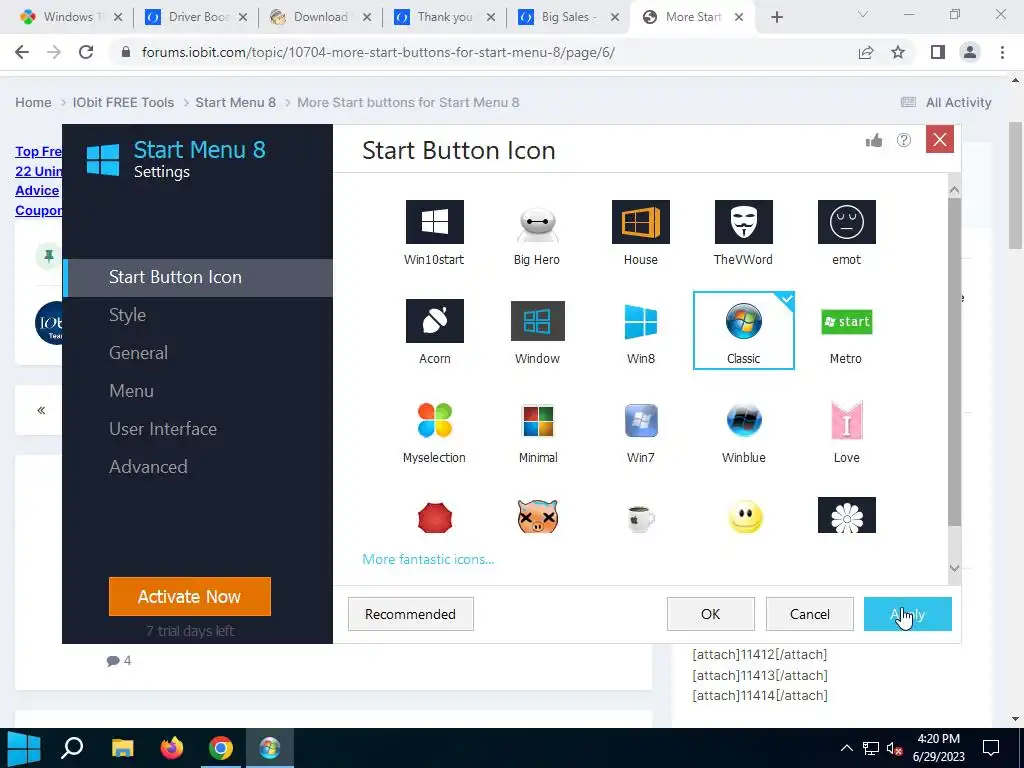Click the Recommended button

point(410,614)
